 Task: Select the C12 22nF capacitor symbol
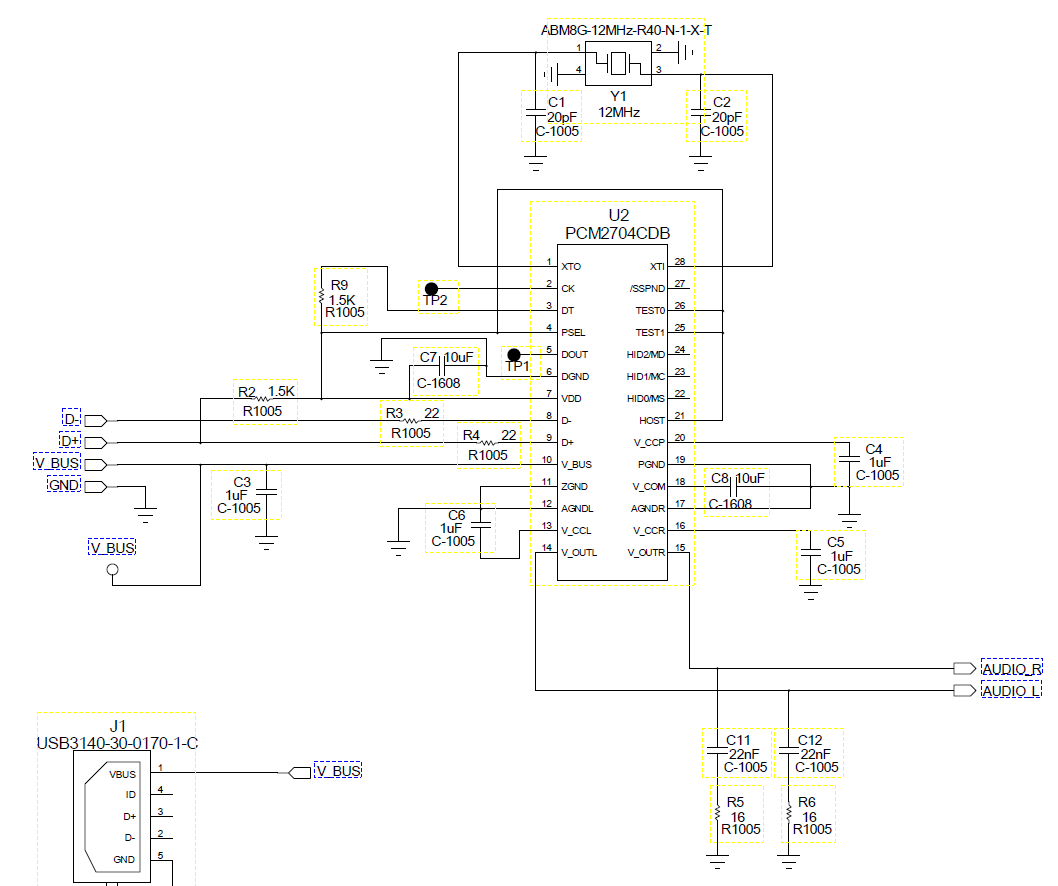pyautogui.click(x=788, y=750)
